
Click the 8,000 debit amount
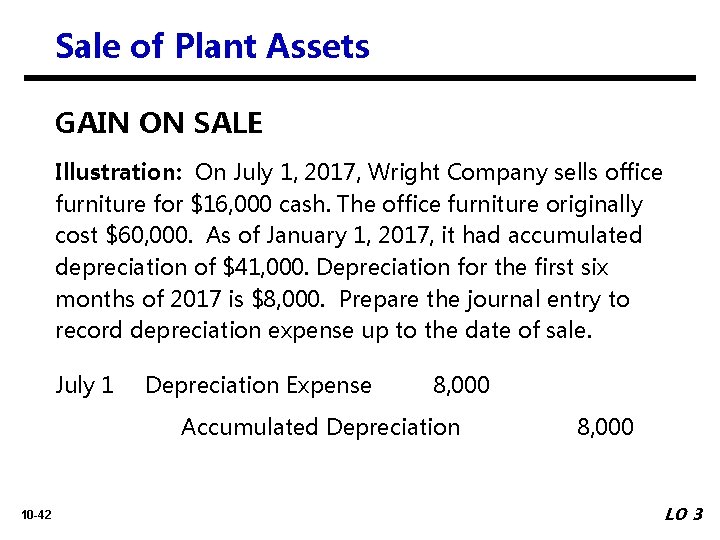tap(461, 385)
